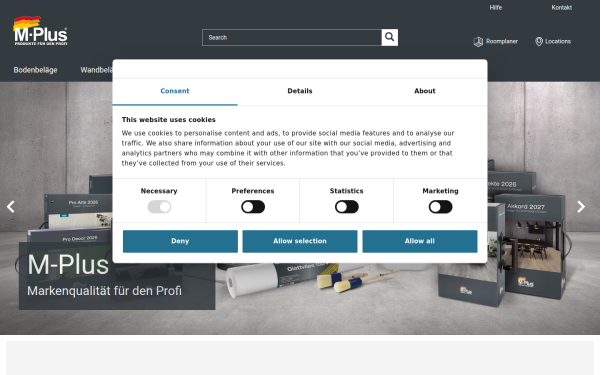This screenshot has height=375, width=600.
Task: Enable the Marketing cookies toggle
Action: [440, 207]
